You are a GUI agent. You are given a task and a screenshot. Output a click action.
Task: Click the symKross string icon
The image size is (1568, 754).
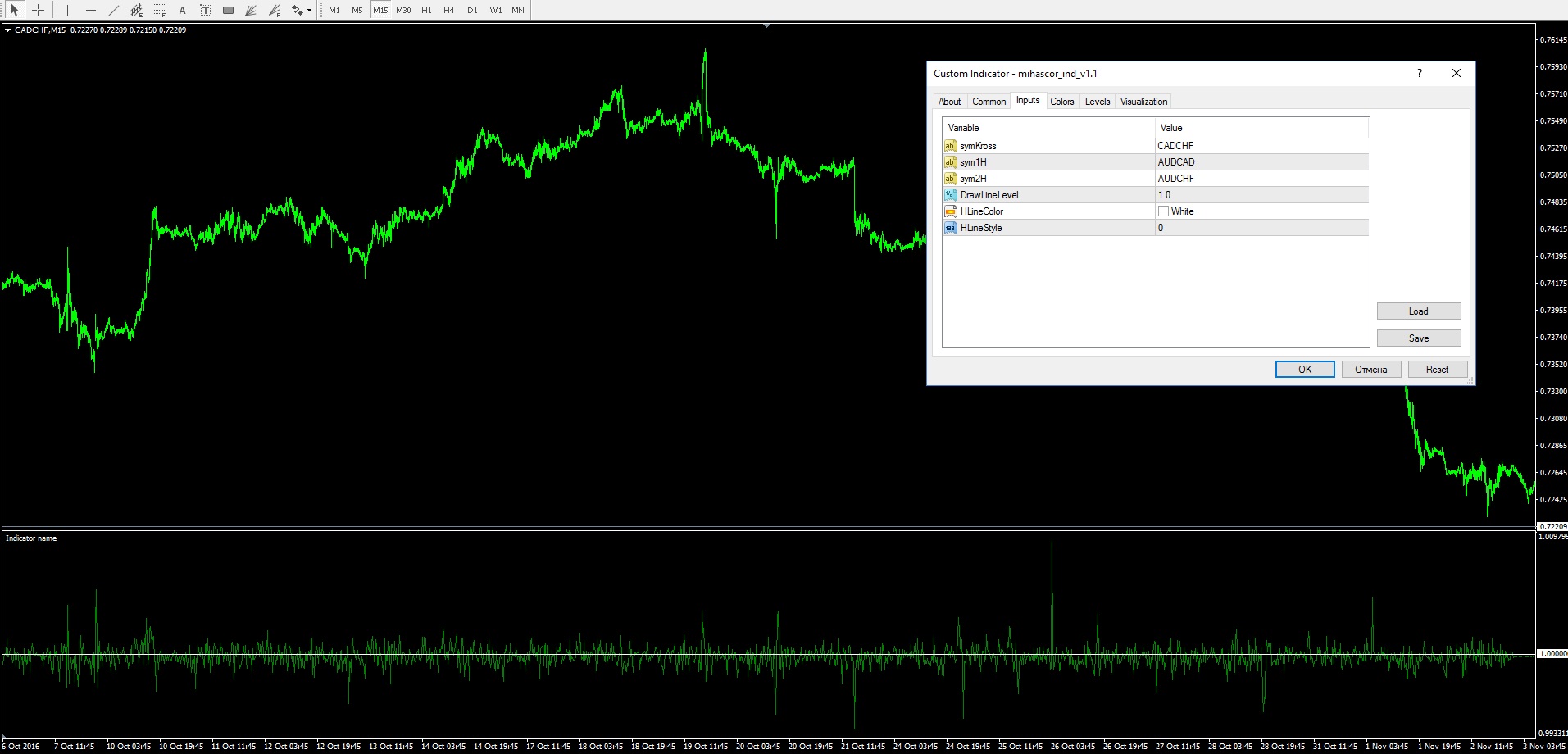(x=950, y=146)
